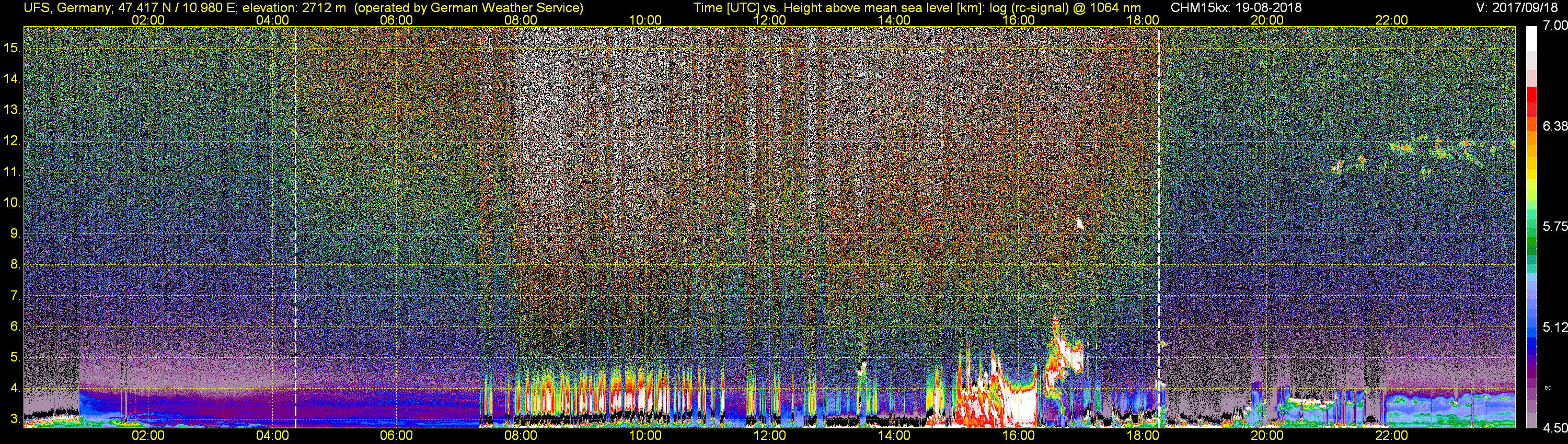The height and width of the screenshot is (444, 1568).
Task: Click the 02:00 label on top axis
Action: (x=148, y=20)
